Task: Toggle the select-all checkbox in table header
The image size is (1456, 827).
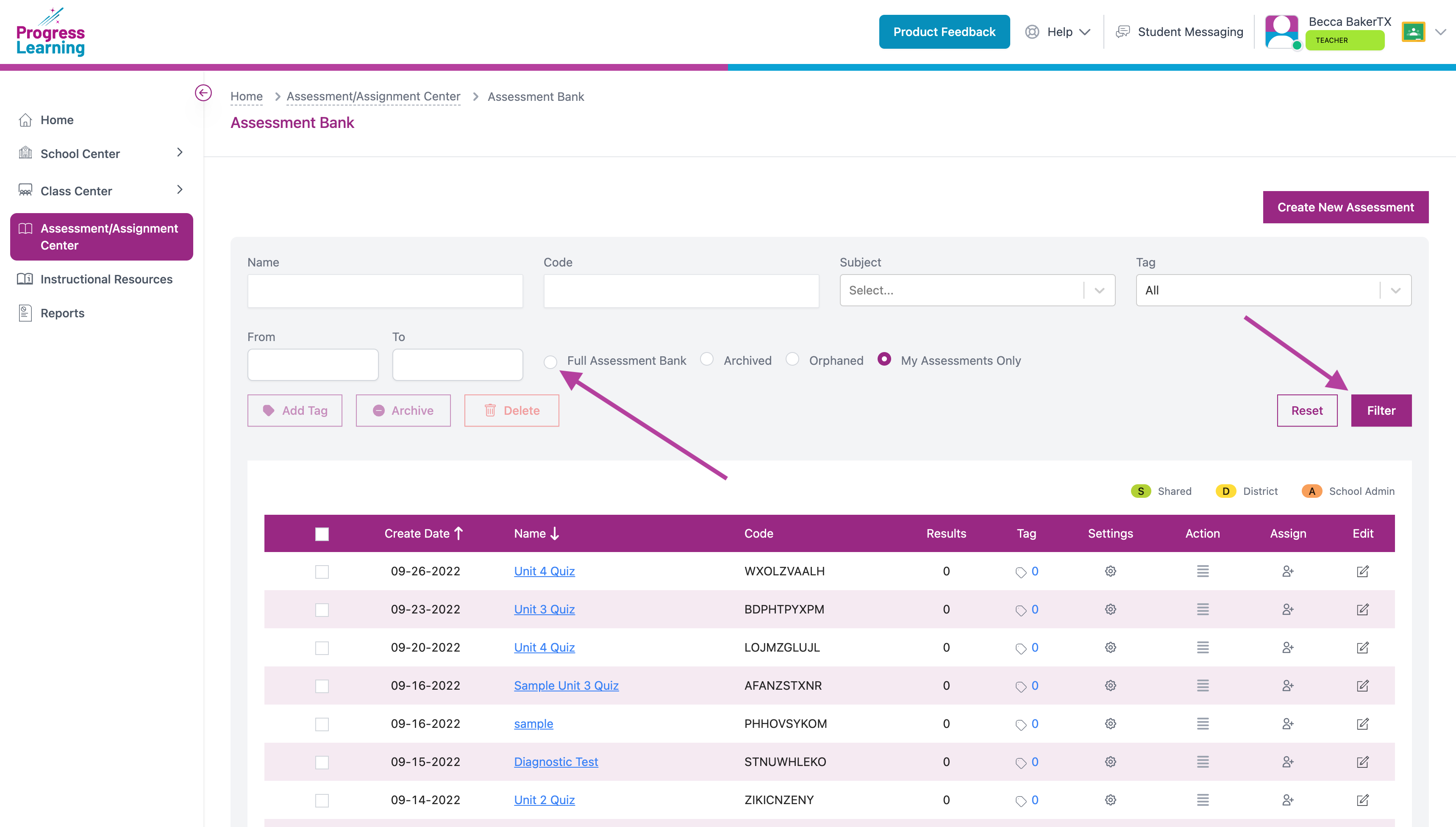Action: 322,534
